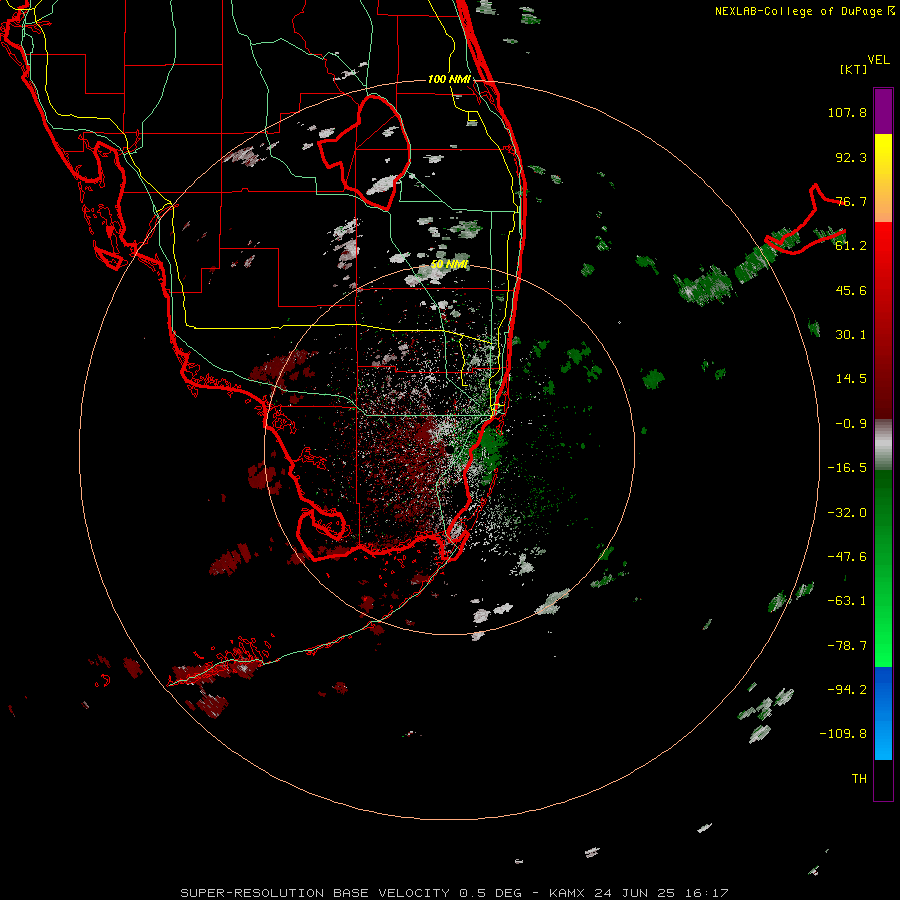This screenshot has width=900, height=900.
Task: Click the Super-Resolution Base Velocity caption
Action: (x=454, y=893)
